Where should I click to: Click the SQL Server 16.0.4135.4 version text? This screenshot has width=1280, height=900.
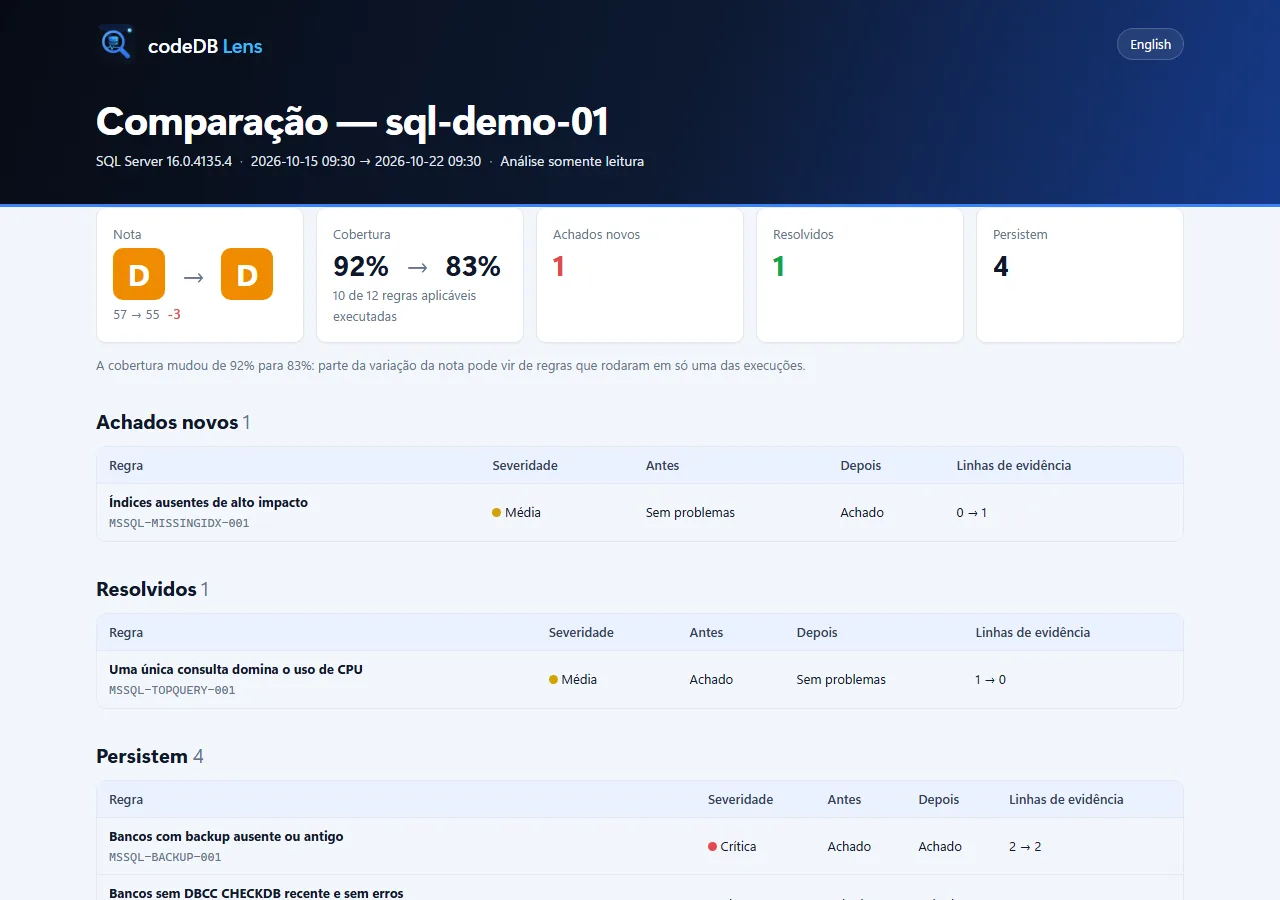point(164,161)
